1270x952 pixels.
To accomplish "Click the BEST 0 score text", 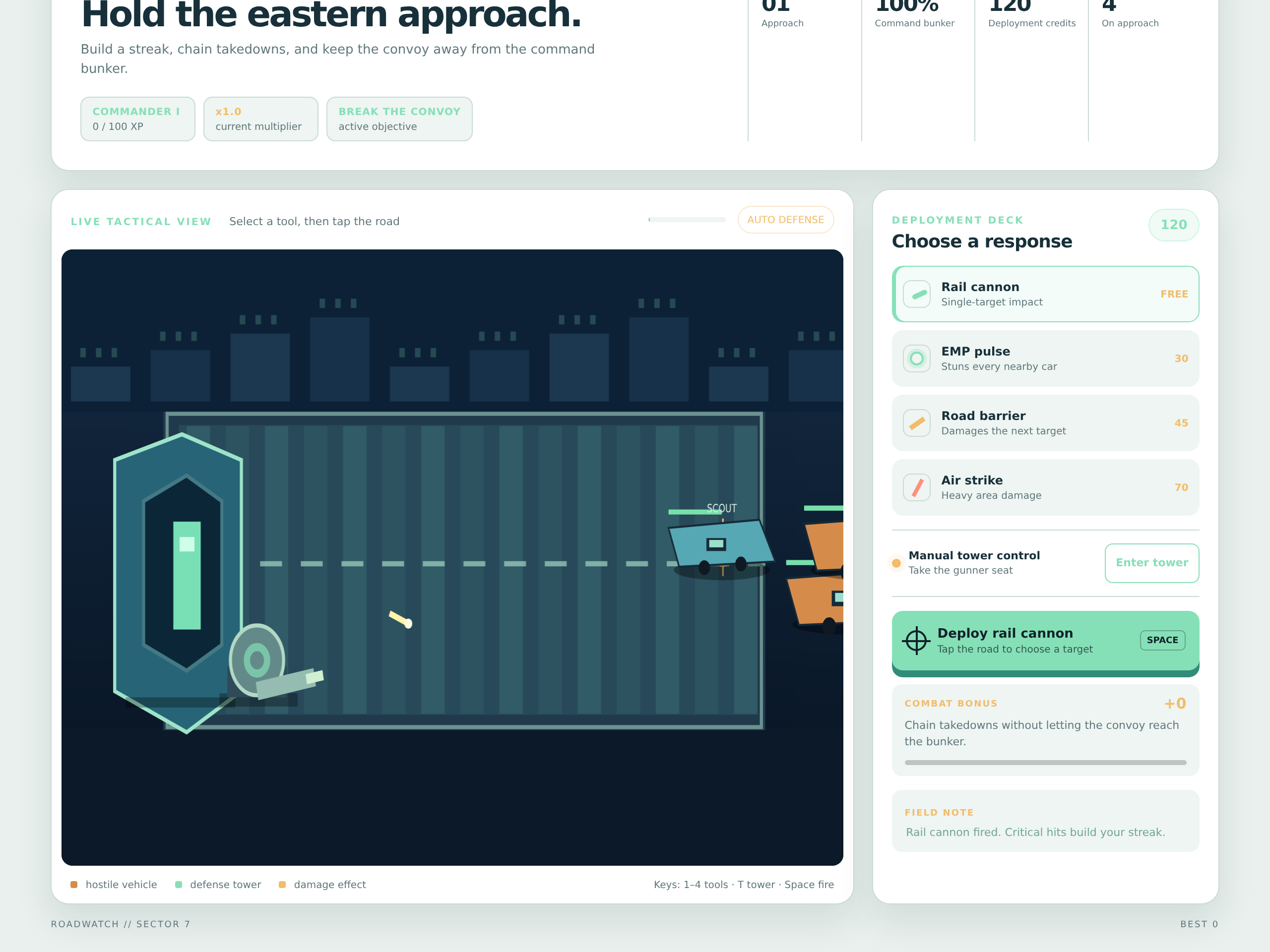I will pyautogui.click(x=1199, y=924).
